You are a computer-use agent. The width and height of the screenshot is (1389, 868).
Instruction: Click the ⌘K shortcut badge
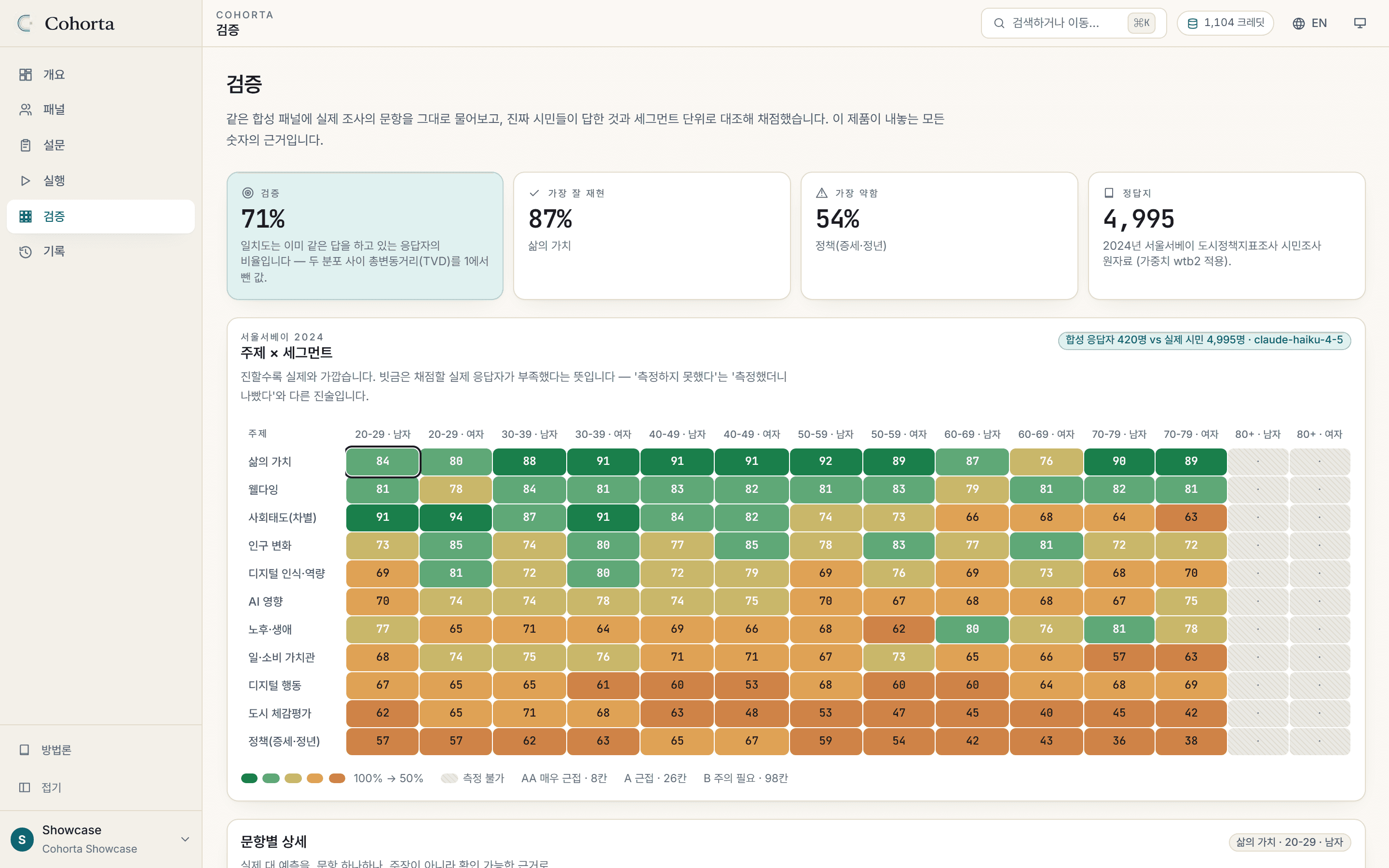(1141, 23)
